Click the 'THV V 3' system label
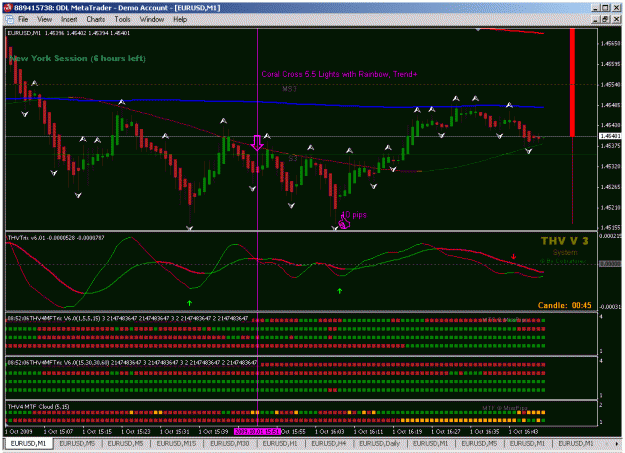The image size is (625, 453). point(564,241)
